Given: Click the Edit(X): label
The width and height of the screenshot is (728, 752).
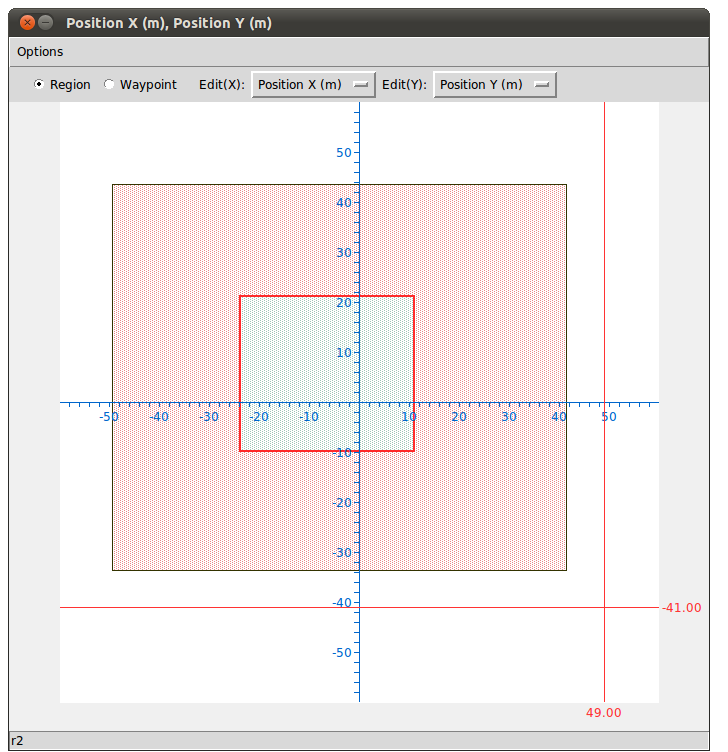Looking at the screenshot, I should coord(222,84).
